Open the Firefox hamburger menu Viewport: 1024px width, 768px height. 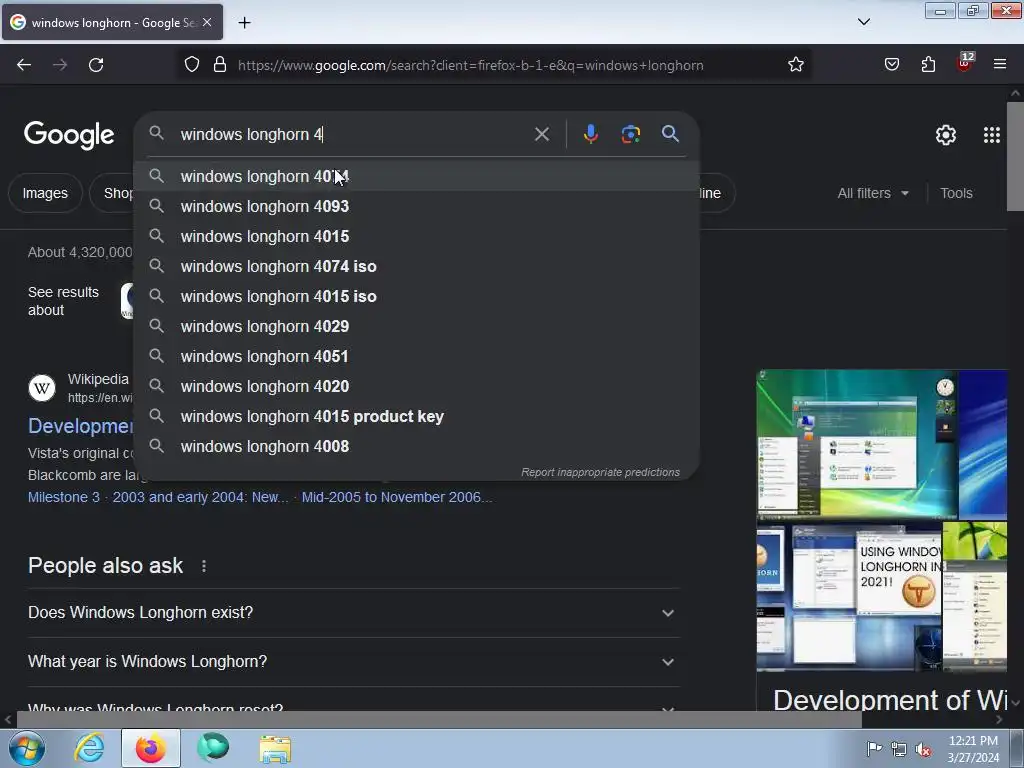tap(1000, 64)
